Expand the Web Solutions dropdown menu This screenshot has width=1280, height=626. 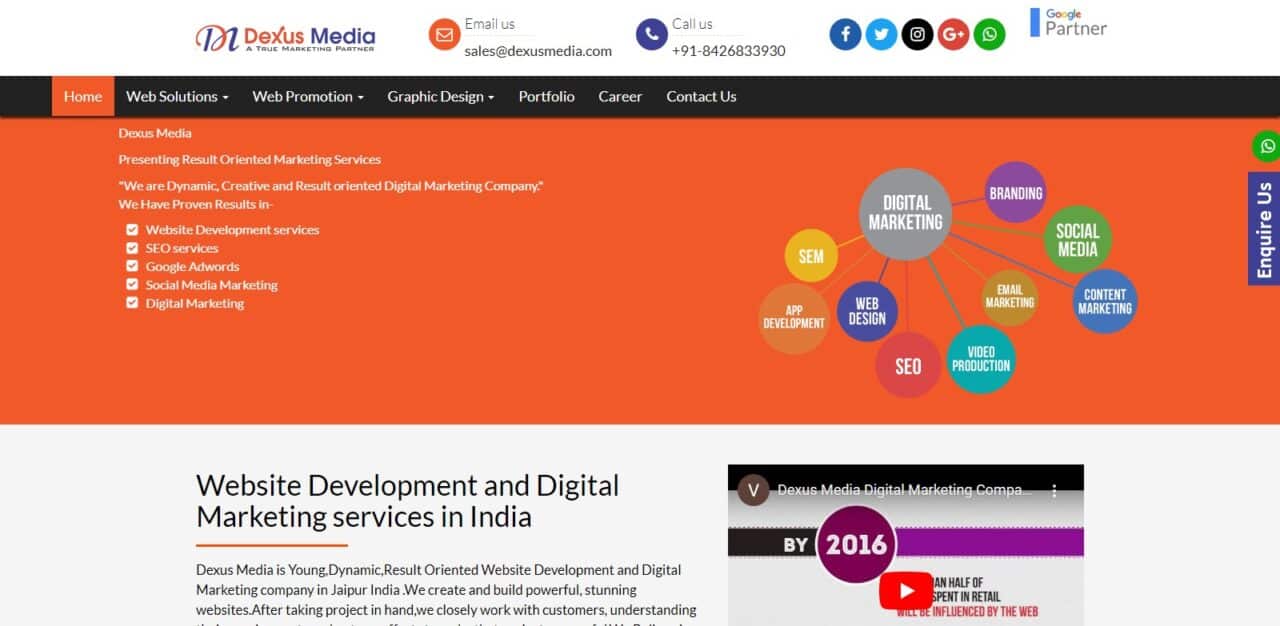(177, 96)
